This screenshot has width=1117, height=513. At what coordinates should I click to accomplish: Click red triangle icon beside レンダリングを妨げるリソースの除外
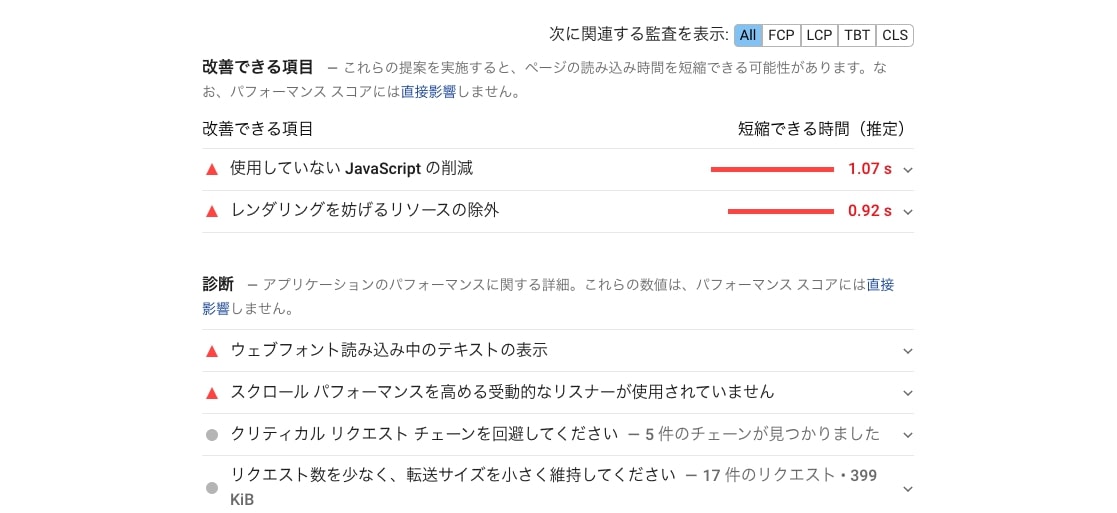pyautogui.click(x=211, y=212)
